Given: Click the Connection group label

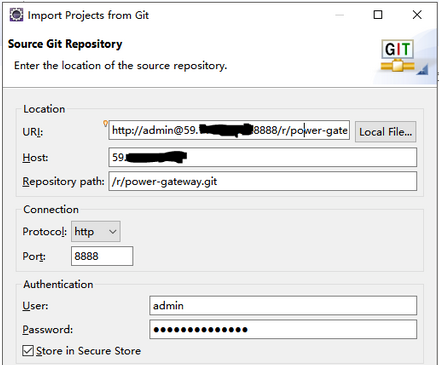Looking at the screenshot, I should [51, 209].
